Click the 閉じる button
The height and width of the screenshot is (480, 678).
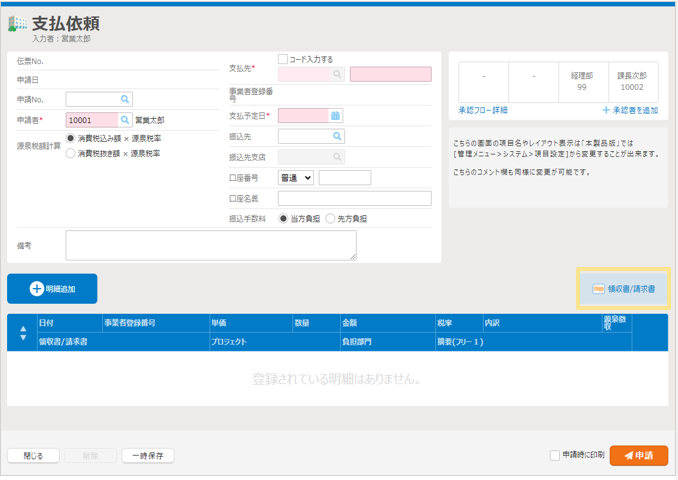[x=33, y=456]
